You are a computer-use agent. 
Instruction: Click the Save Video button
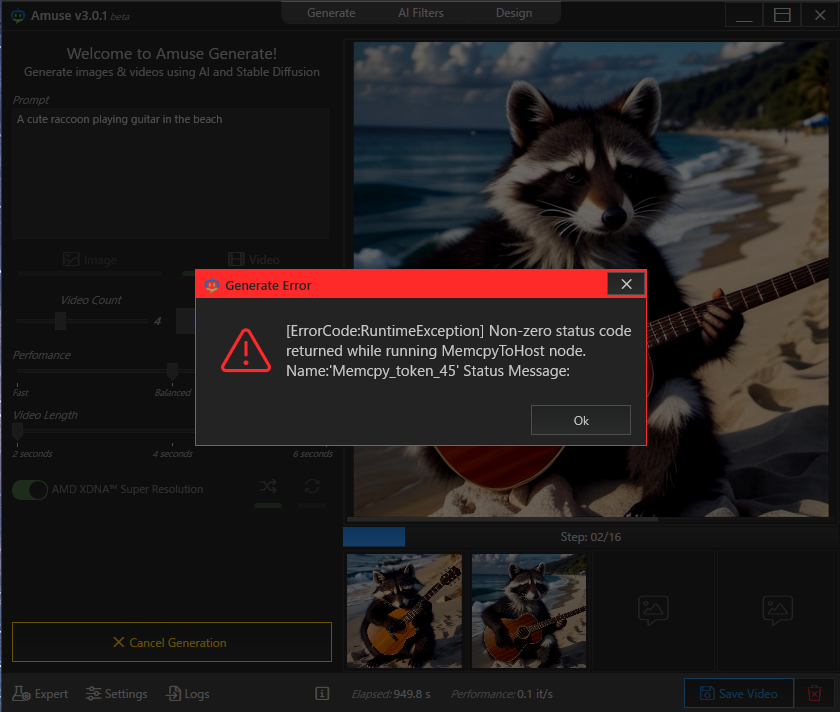(x=738, y=693)
